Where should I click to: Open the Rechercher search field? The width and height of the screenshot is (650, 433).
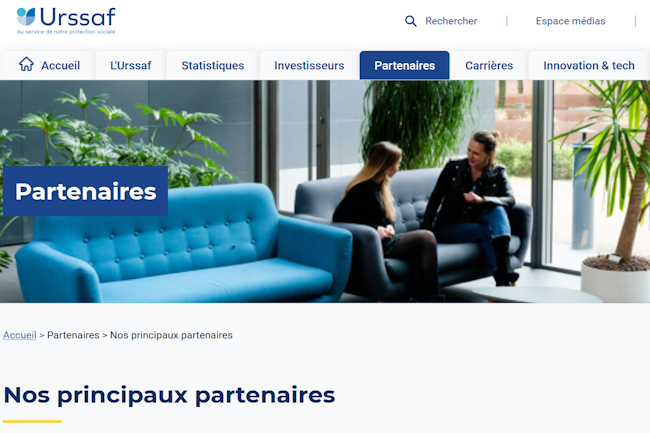pos(441,21)
